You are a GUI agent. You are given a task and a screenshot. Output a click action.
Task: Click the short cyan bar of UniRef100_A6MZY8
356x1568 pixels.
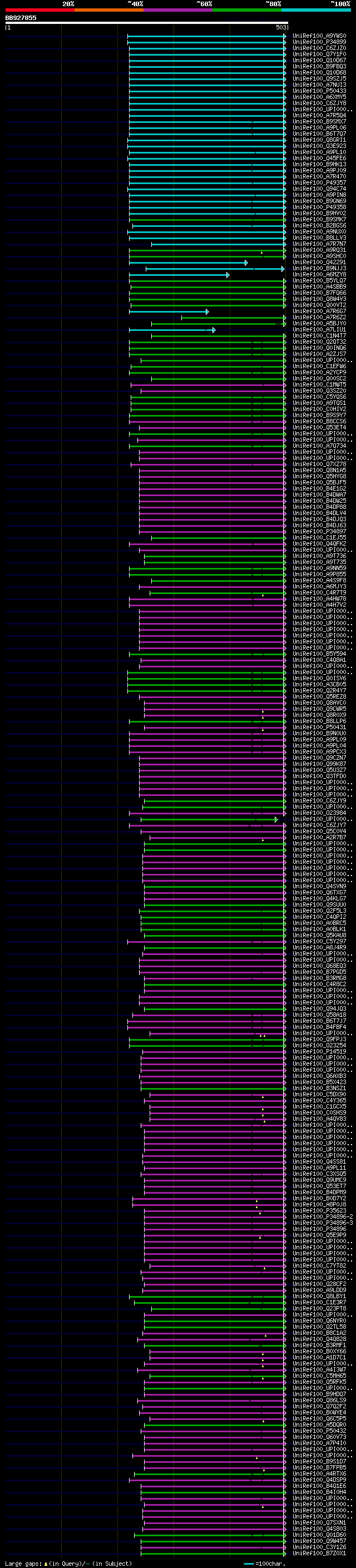coord(179,275)
